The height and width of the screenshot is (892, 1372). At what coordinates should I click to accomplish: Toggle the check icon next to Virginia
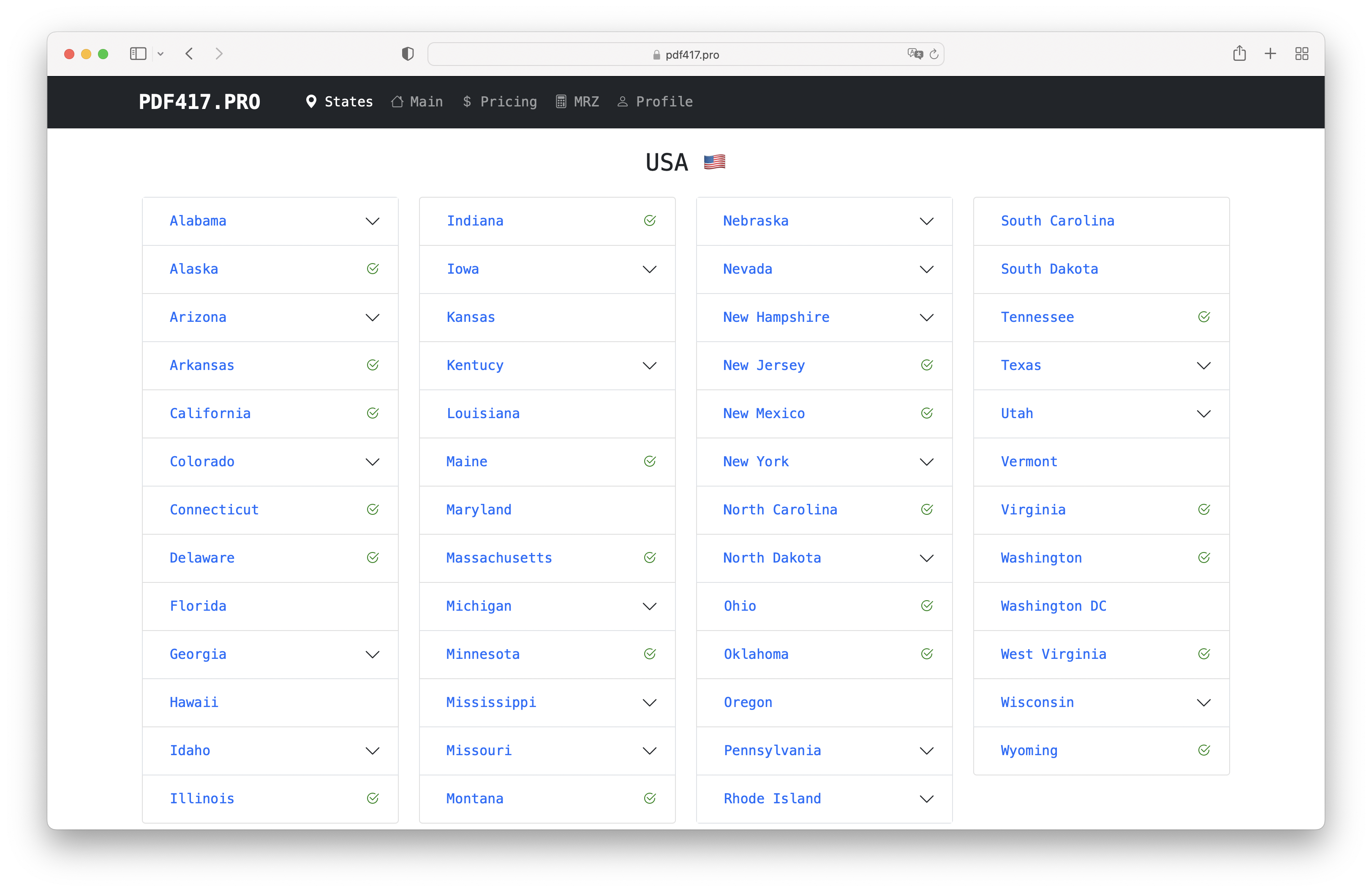tap(1204, 509)
